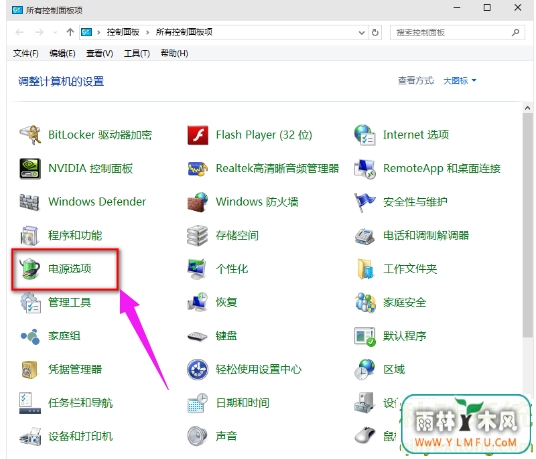Open the Windows 防火墙 icon
The image size is (536, 459).
coord(198,202)
